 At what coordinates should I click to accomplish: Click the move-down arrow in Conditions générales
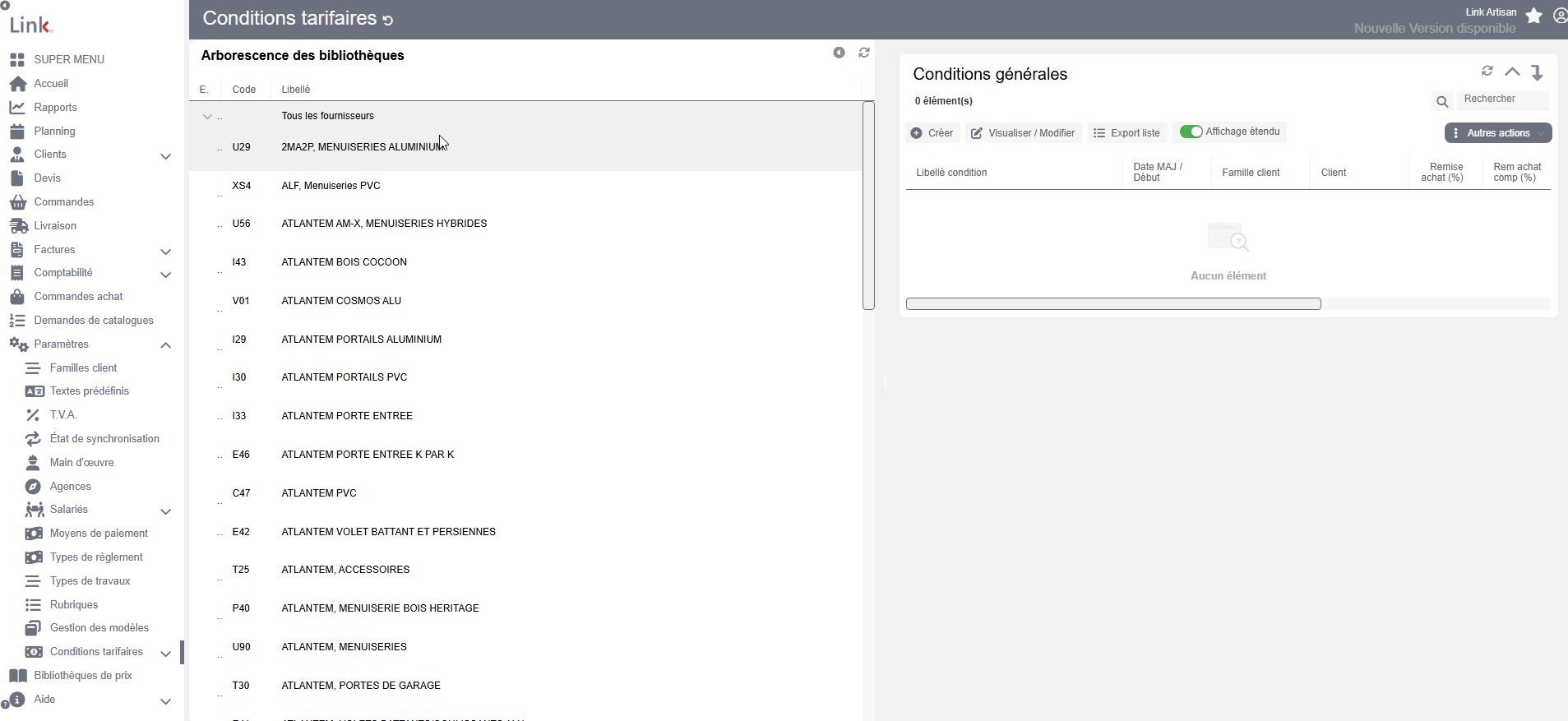click(x=1537, y=72)
